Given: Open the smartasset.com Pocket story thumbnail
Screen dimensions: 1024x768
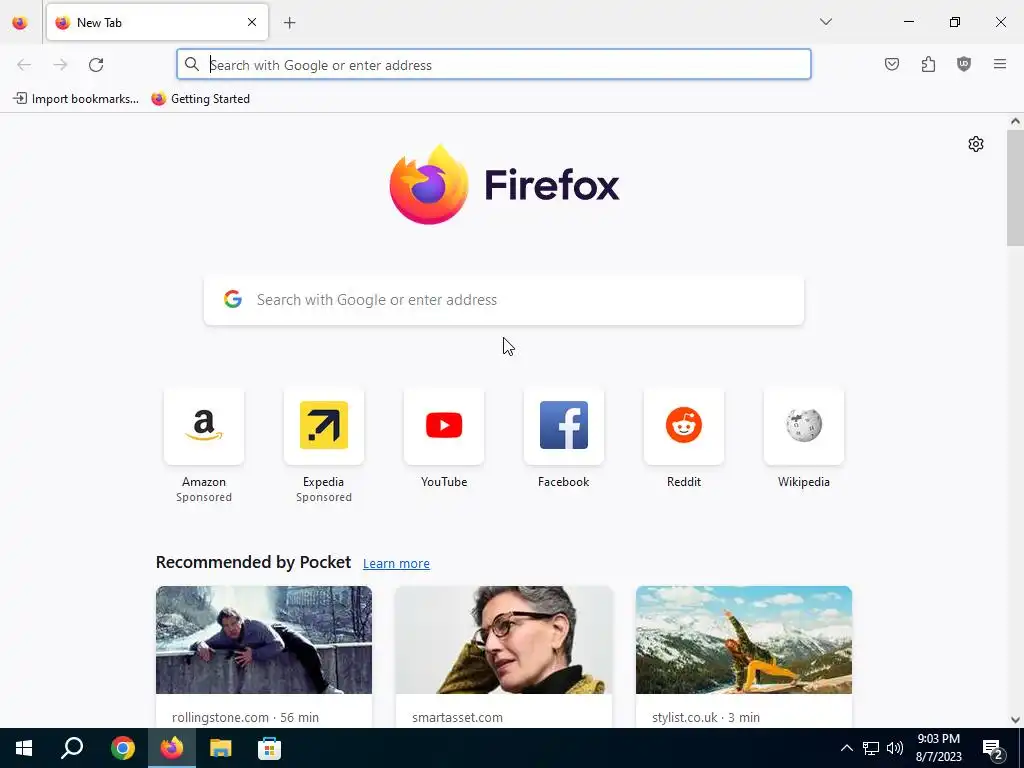Looking at the screenshot, I should [x=504, y=640].
